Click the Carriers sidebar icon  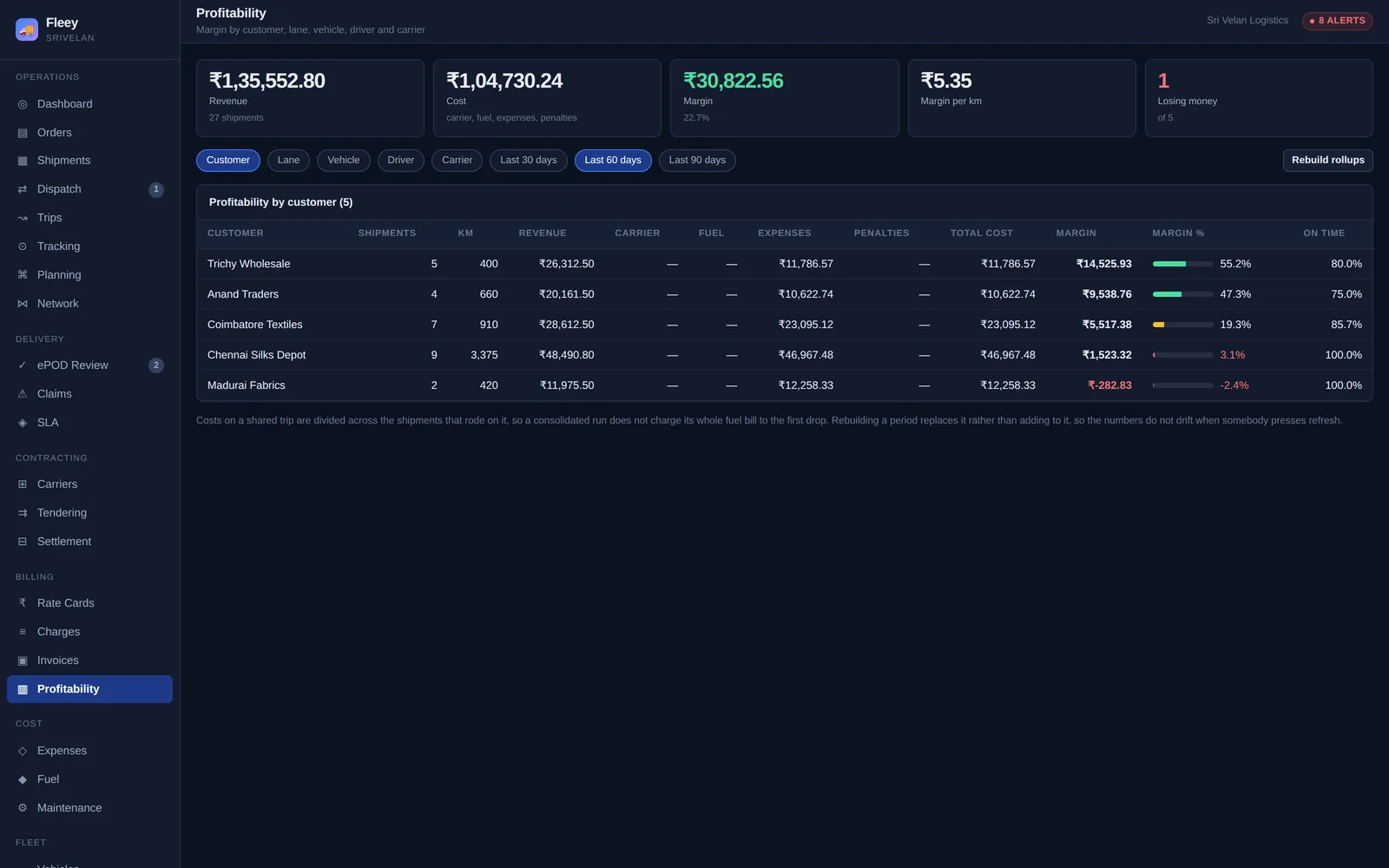tap(23, 484)
